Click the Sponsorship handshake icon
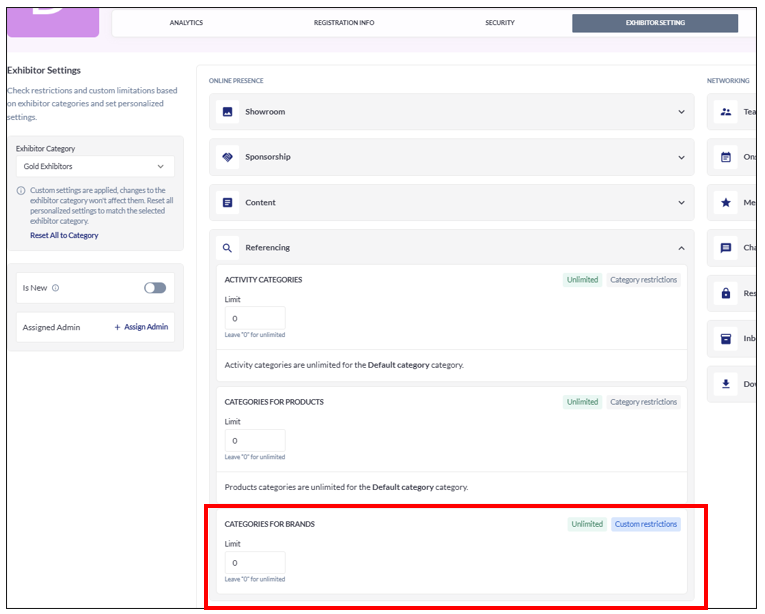Image resolution: width=765 pixels, height=614 pixels. [227, 157]
